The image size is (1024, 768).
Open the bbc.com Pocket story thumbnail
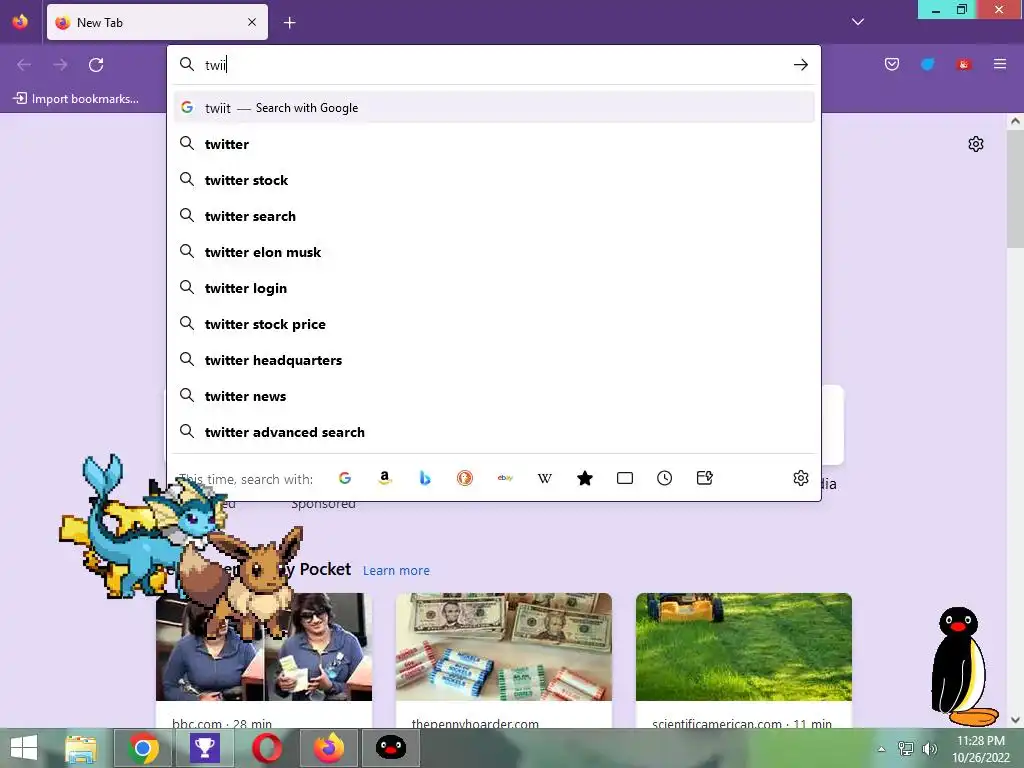[264, 647]
